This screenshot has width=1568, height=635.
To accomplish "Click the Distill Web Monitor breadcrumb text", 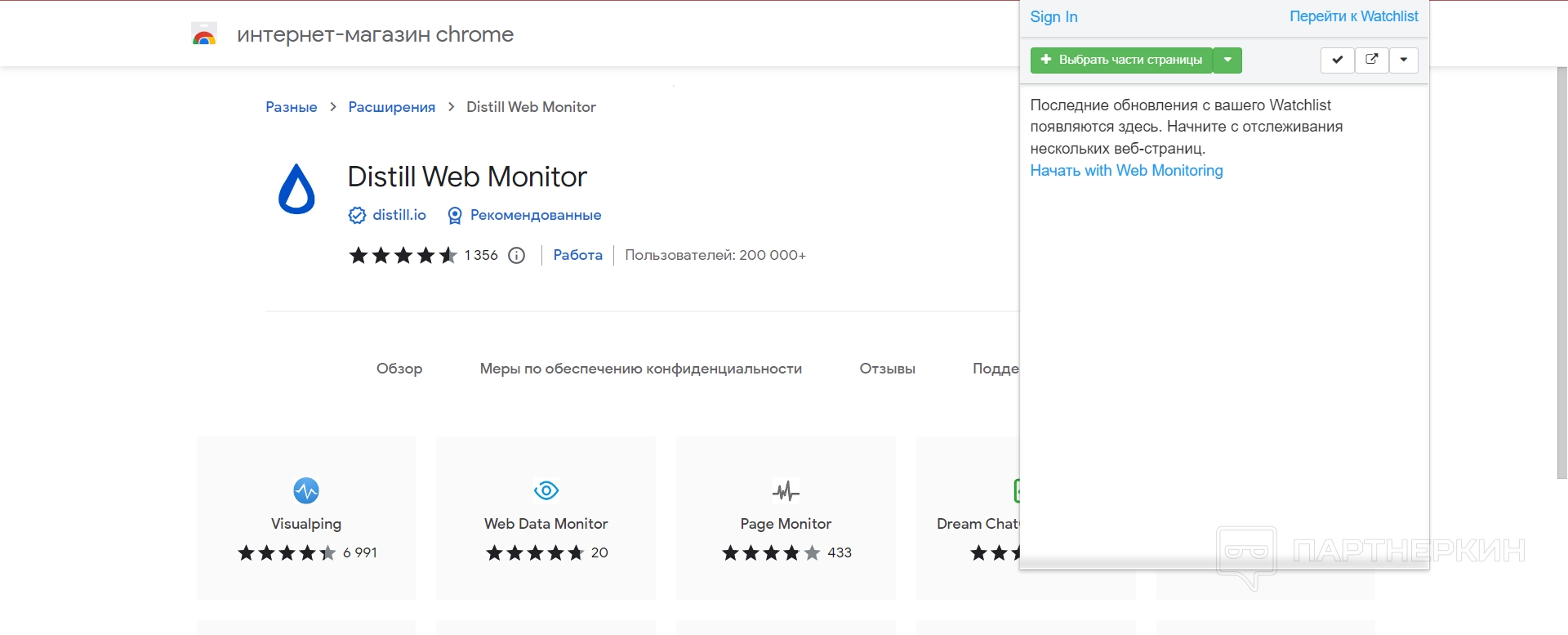I will pyautogui.click(x=531, y=107).
